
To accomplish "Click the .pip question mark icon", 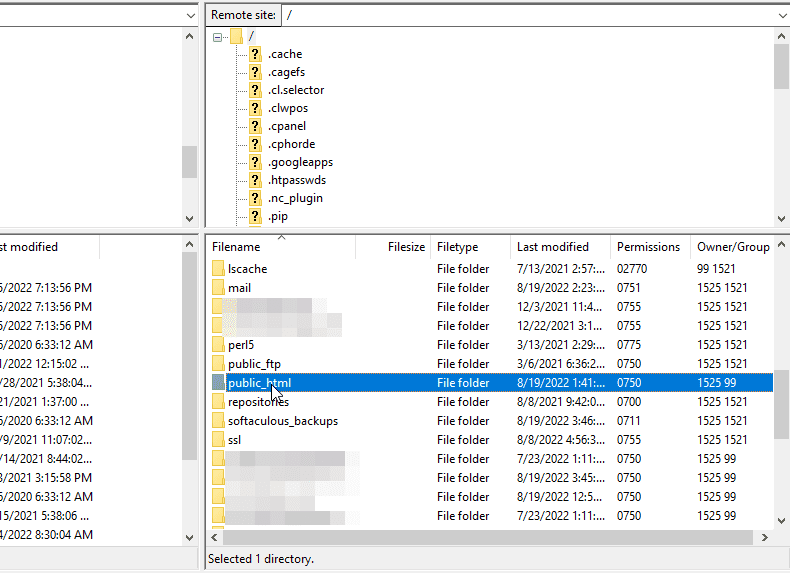I will tap(255, 216).
